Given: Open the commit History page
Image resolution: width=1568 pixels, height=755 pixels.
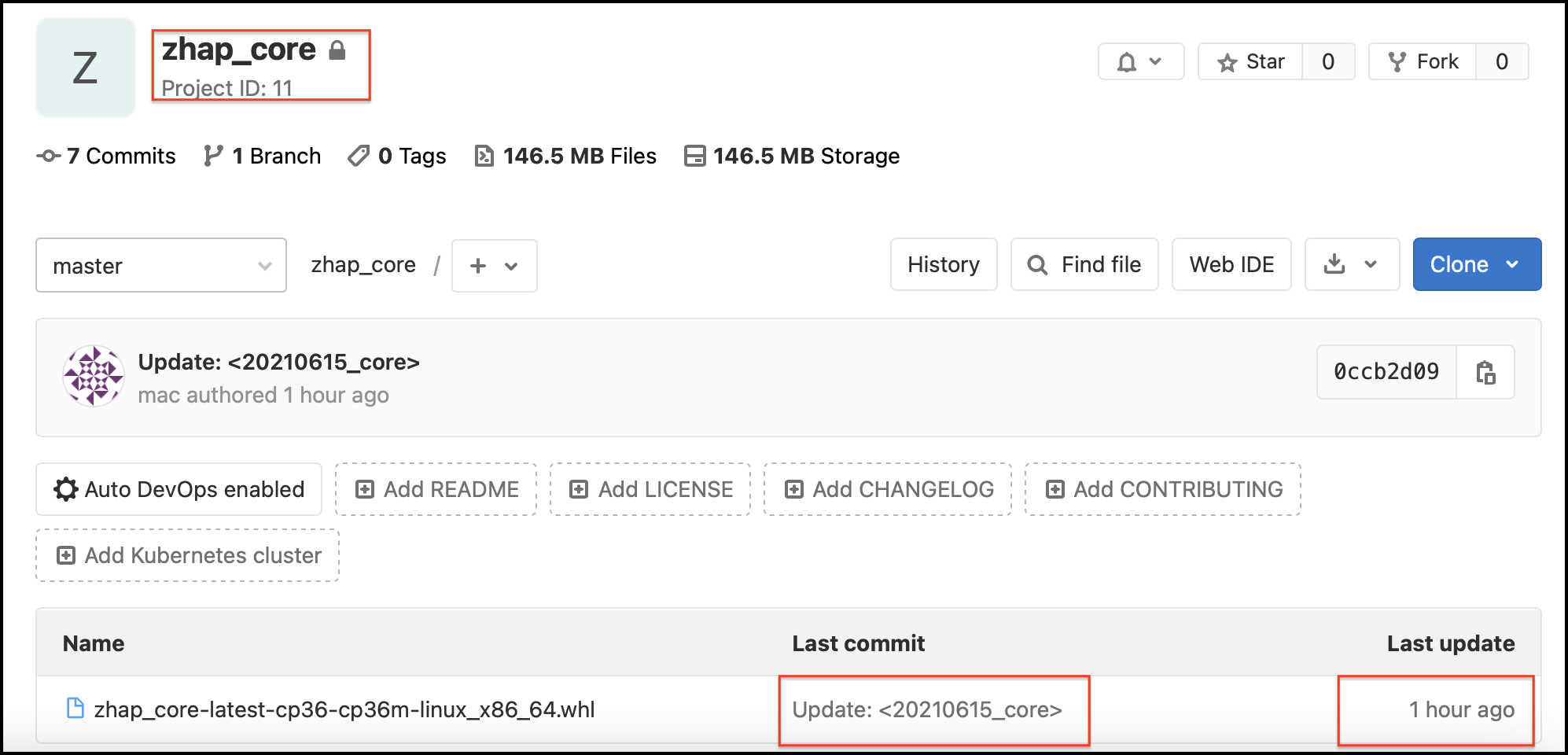Looking at the screenshot, I should 943,264.
